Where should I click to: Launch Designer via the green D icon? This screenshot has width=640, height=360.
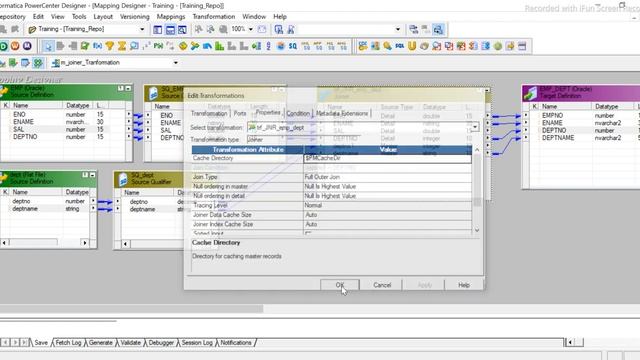(x=3, y=46)
